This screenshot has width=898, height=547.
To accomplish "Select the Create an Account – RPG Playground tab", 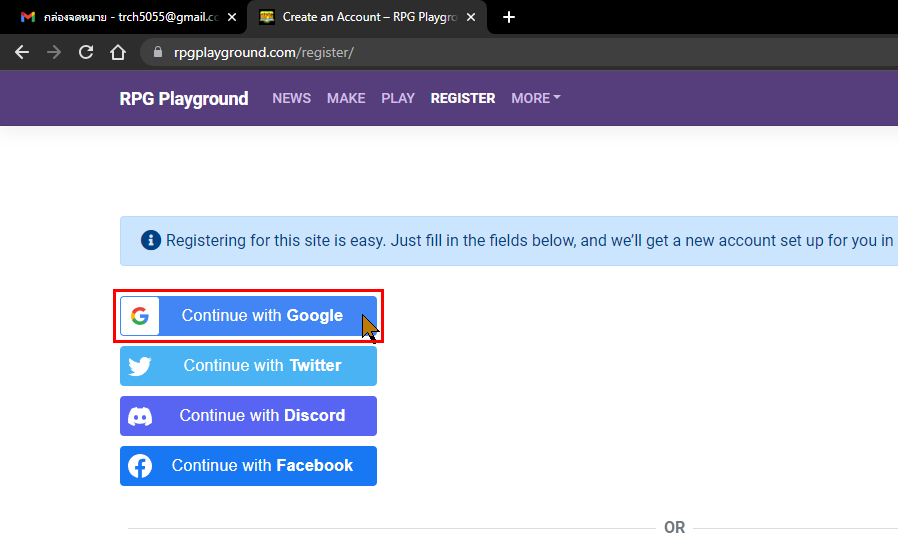I will (367, 17).
